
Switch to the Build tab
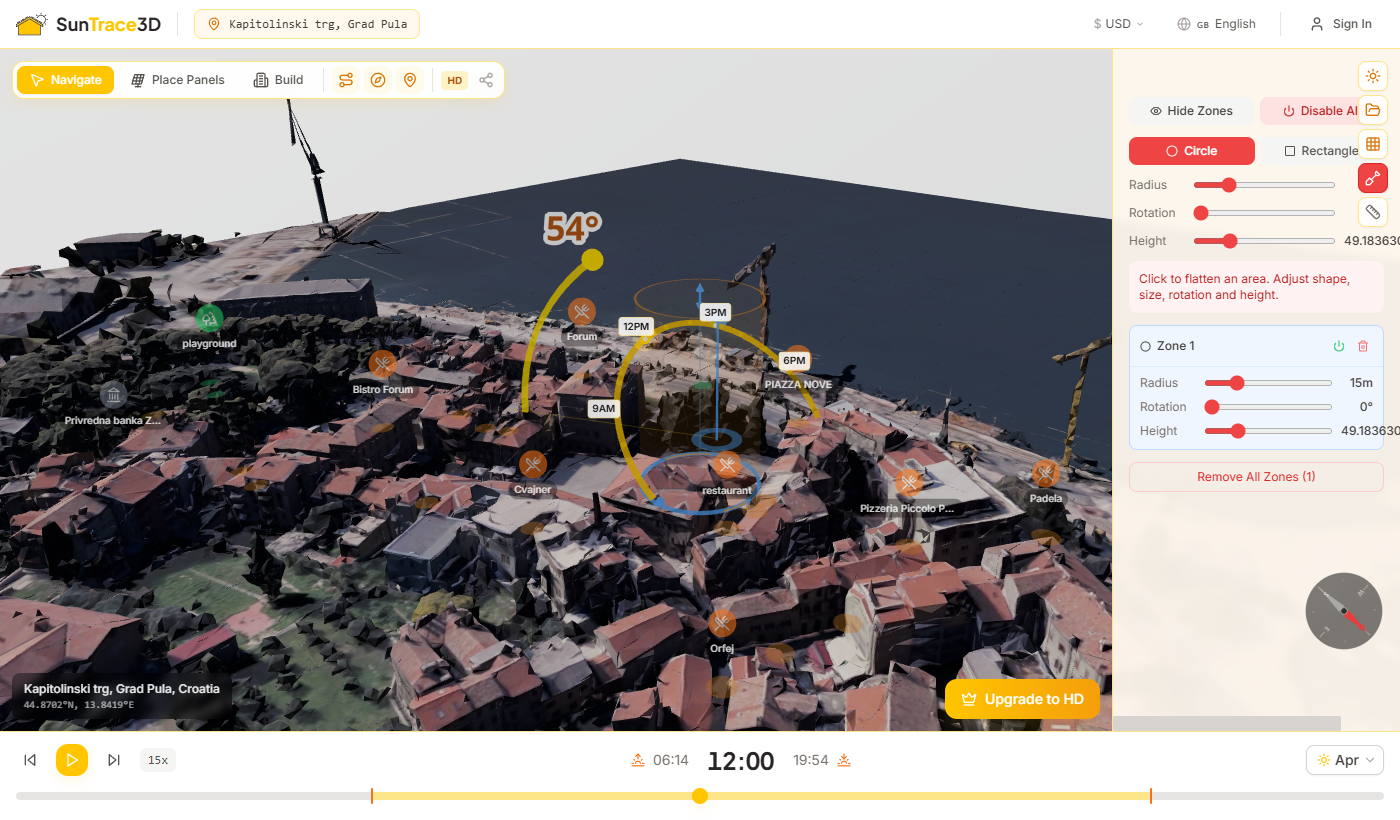pyautogui.click(x=277, y=79)
